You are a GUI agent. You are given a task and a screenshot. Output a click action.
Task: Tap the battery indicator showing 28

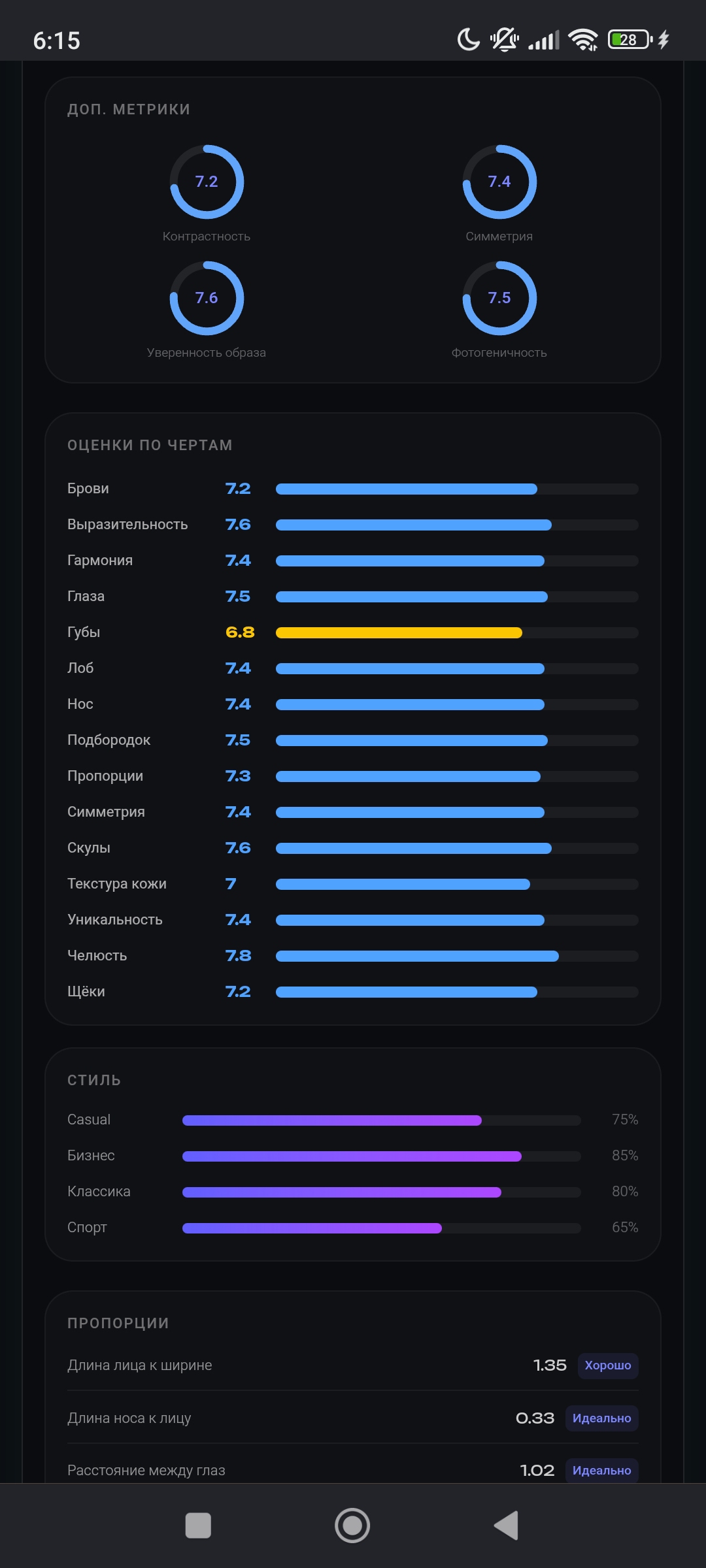630,40
